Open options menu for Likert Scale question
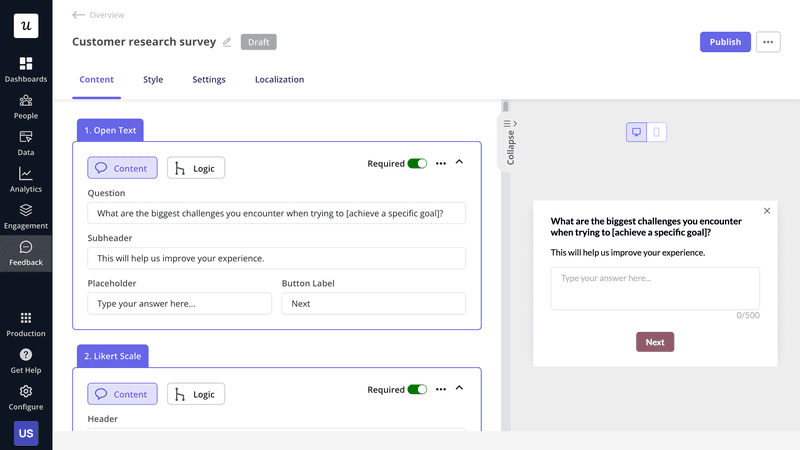The image size is (800, 450). (441, 389)
